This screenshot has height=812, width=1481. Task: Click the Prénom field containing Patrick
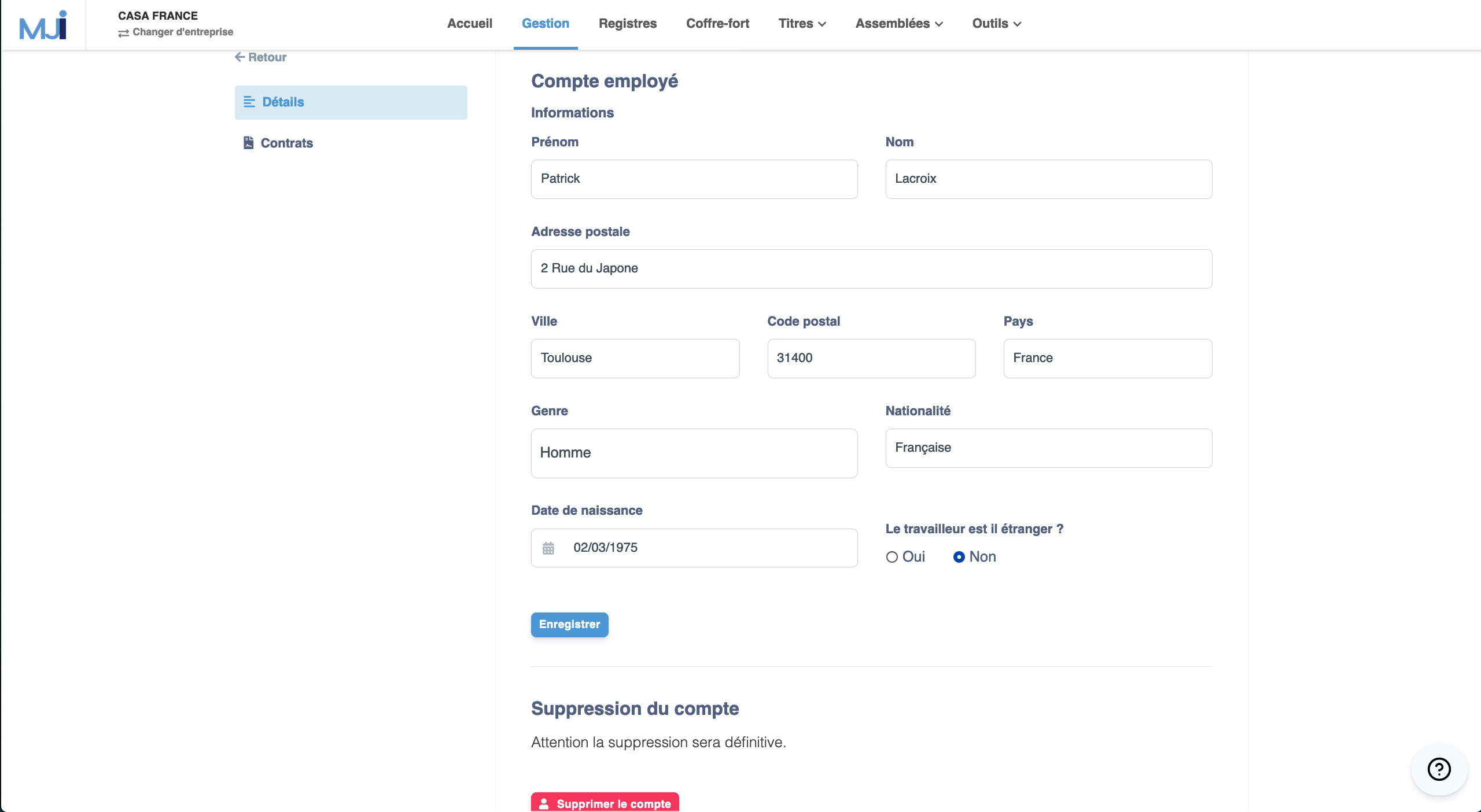(x=694, y=179)
